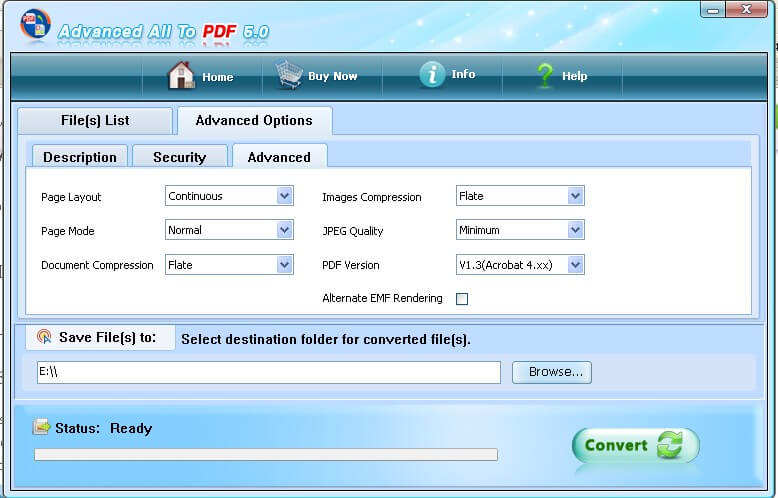Image resolution: width=778 pixels, height=498 pixels.
Task: Click the 'Status: Ready' text
Action: pyautogui.click(x=103, y=428)
